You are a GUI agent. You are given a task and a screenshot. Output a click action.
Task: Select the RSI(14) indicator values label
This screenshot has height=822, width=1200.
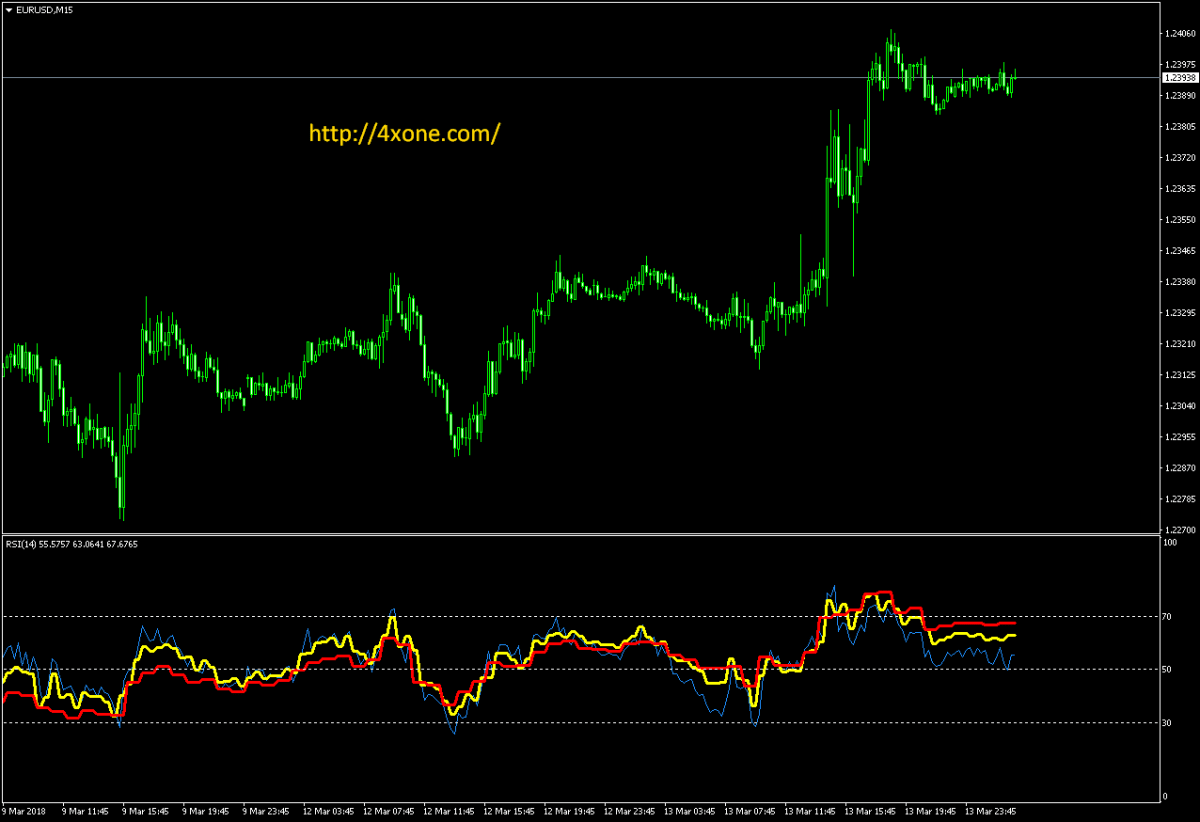coord(72,544)
